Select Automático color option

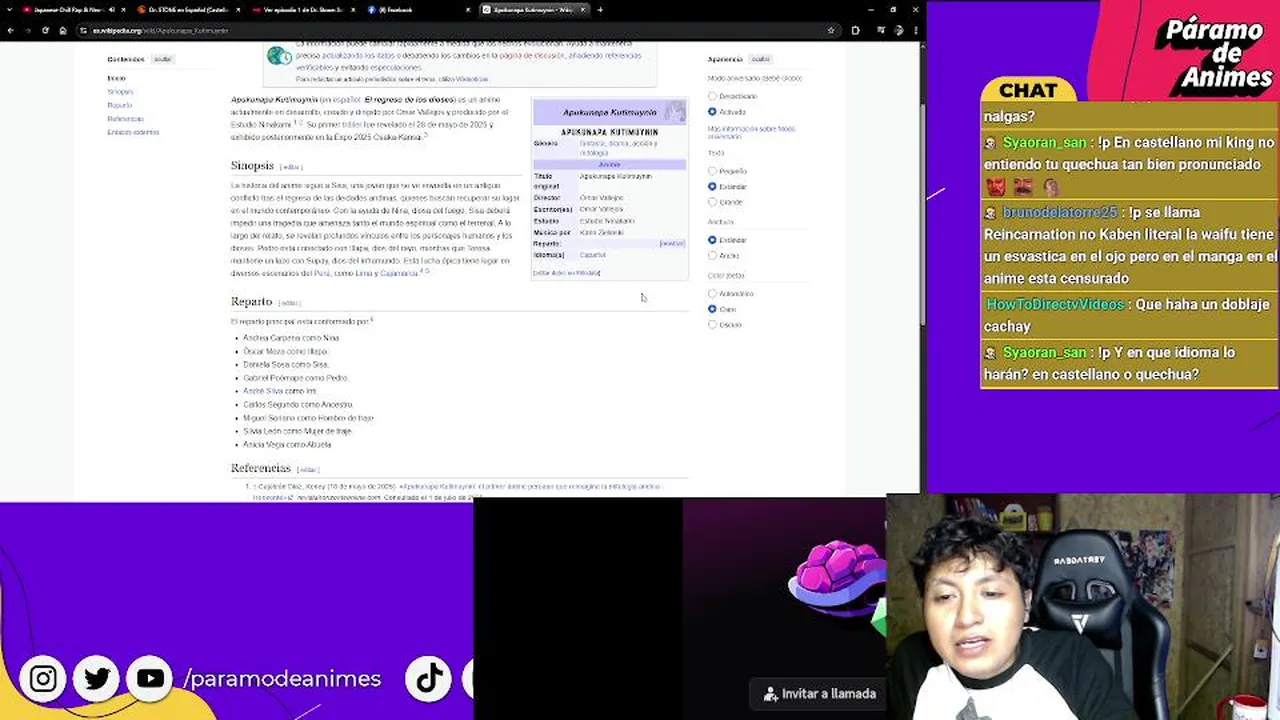(x=712, y=293)
